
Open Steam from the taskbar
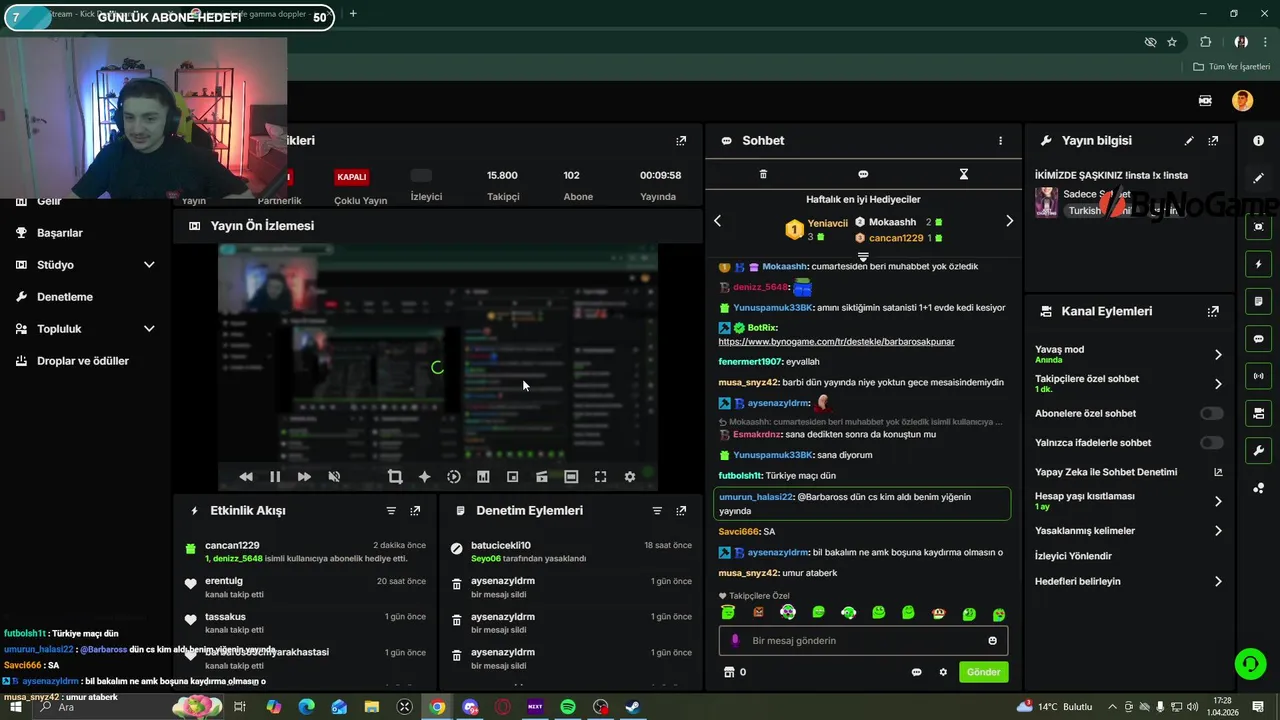pos(633,707)
